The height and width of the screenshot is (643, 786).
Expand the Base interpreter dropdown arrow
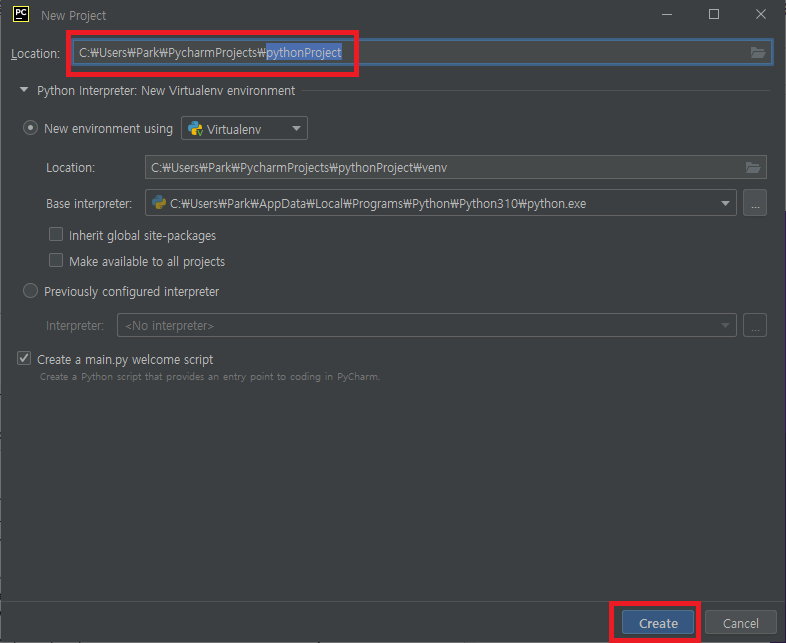coord(725,203)
